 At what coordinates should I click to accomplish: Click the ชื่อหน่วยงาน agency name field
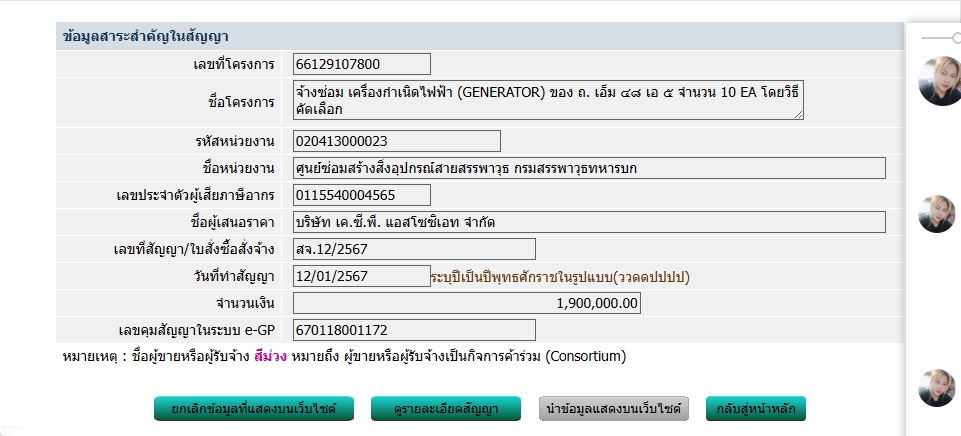click(x=589, y=168)
